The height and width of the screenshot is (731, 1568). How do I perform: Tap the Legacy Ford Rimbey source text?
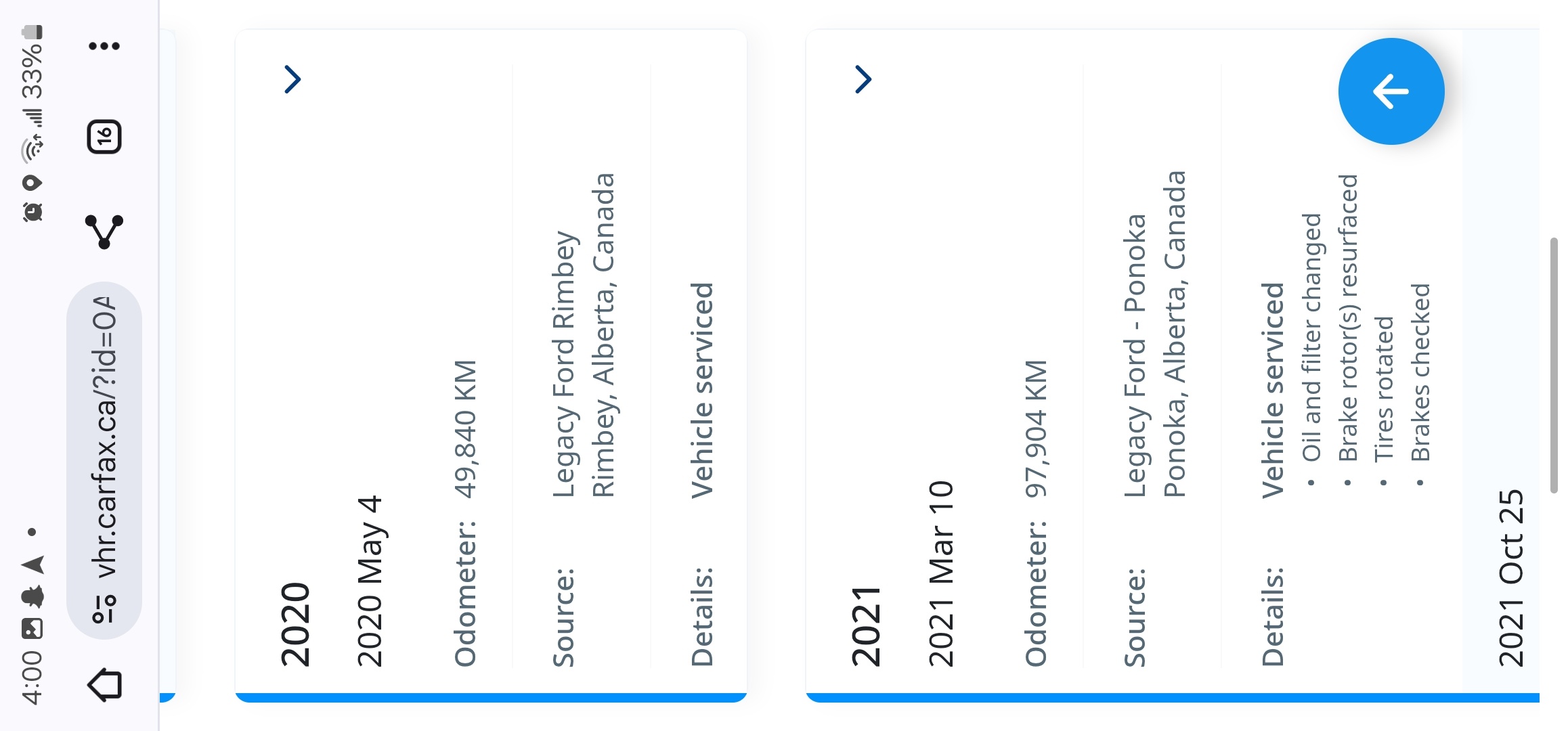(x=563, y=365)
